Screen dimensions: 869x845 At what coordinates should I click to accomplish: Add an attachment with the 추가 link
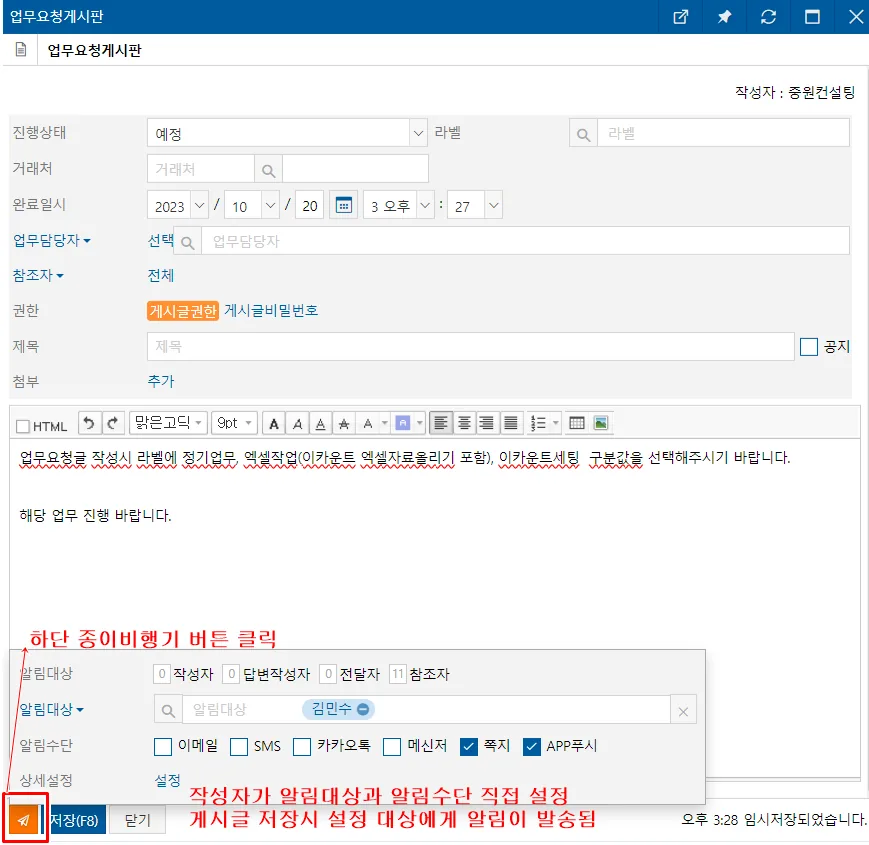coord(161,381)
